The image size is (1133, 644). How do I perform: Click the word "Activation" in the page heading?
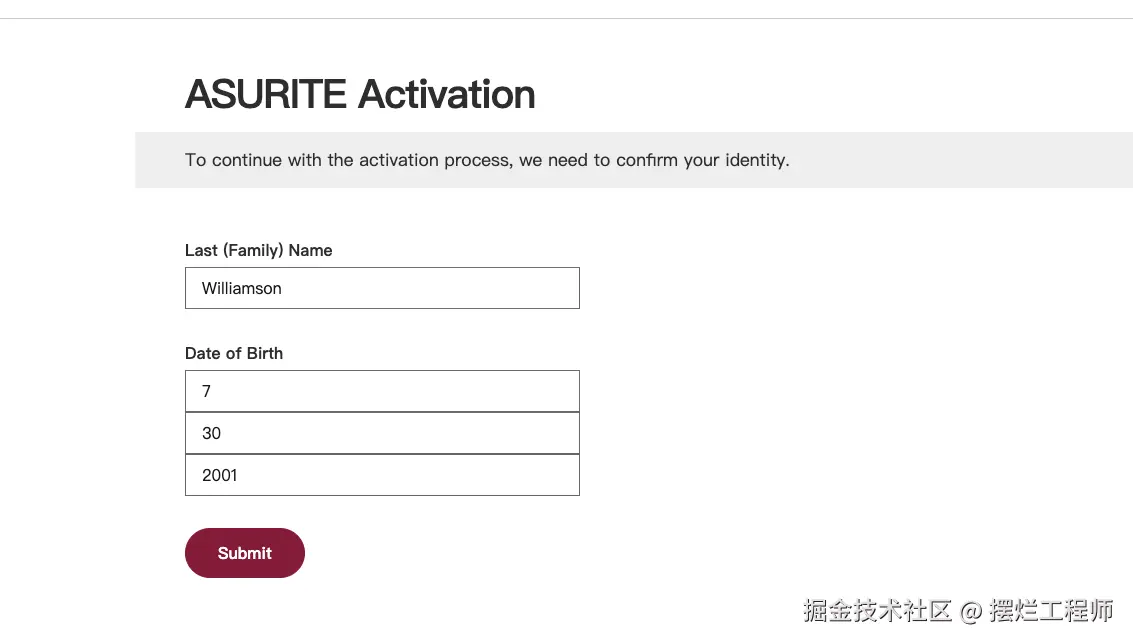pyautogui.click(x=446, y=95)
